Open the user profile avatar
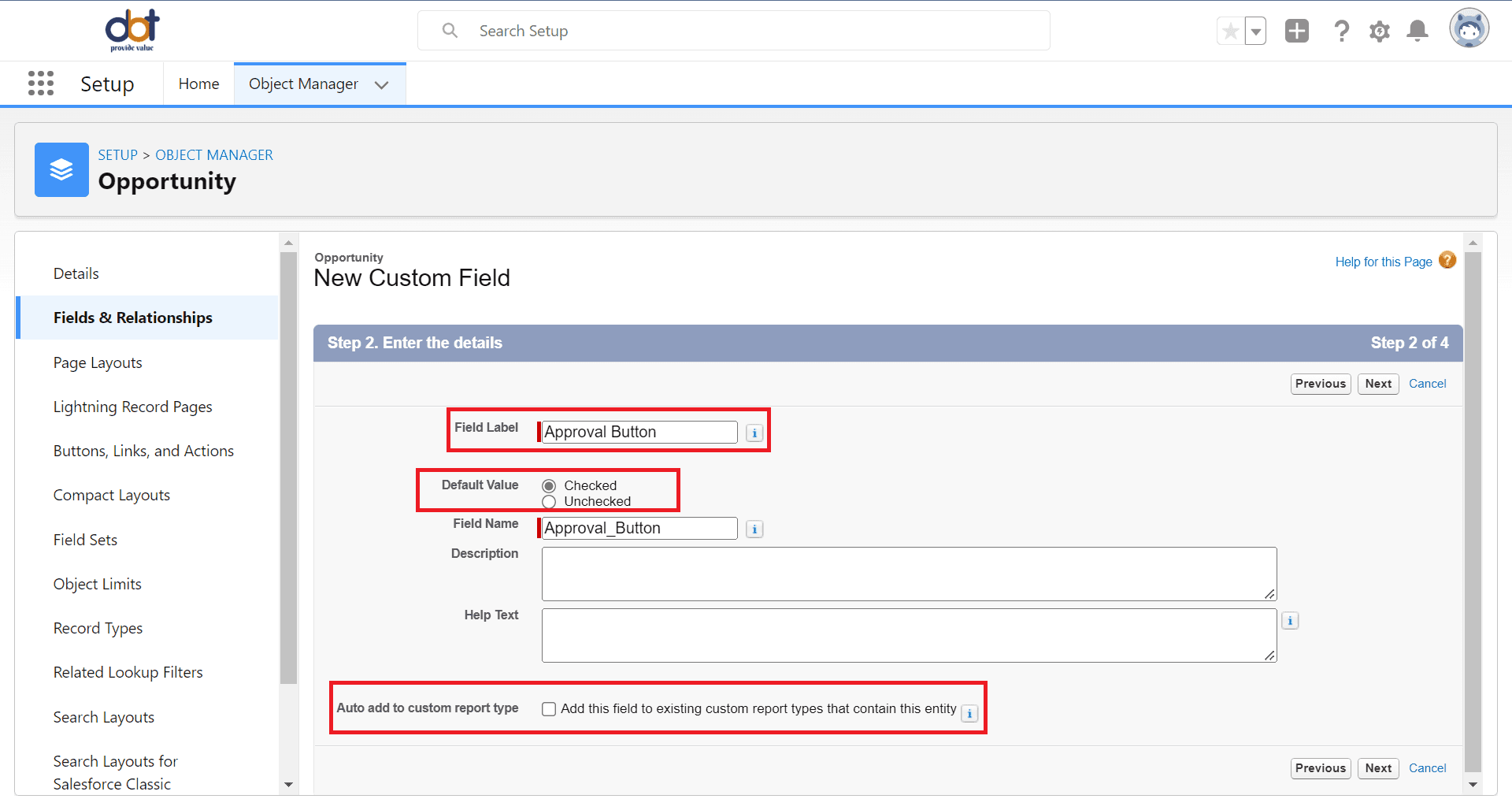This screenshot has height=810, width=1512. click(x=1469, y=29)
